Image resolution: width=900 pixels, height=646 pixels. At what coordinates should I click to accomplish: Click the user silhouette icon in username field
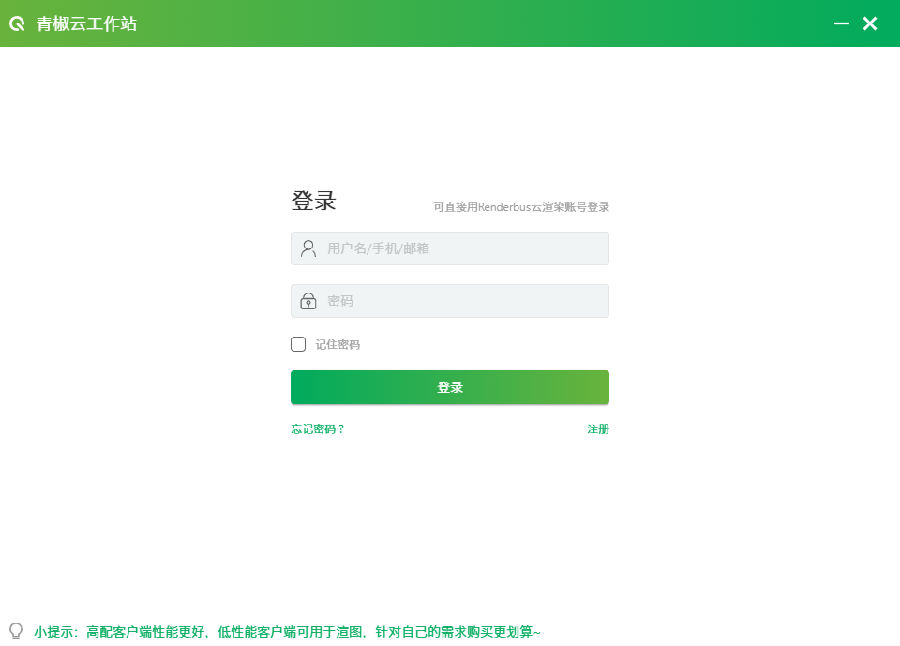[308, 249]
